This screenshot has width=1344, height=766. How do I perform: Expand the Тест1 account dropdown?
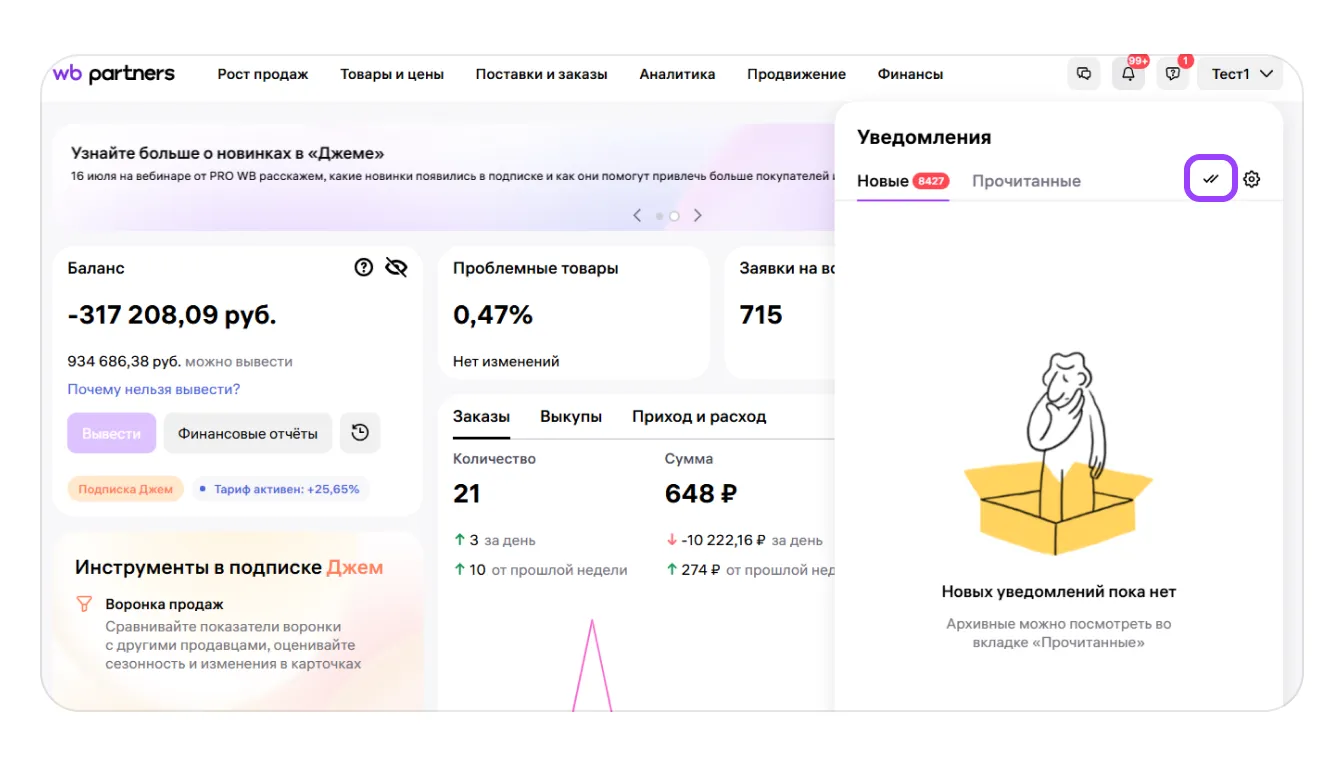1240,74
